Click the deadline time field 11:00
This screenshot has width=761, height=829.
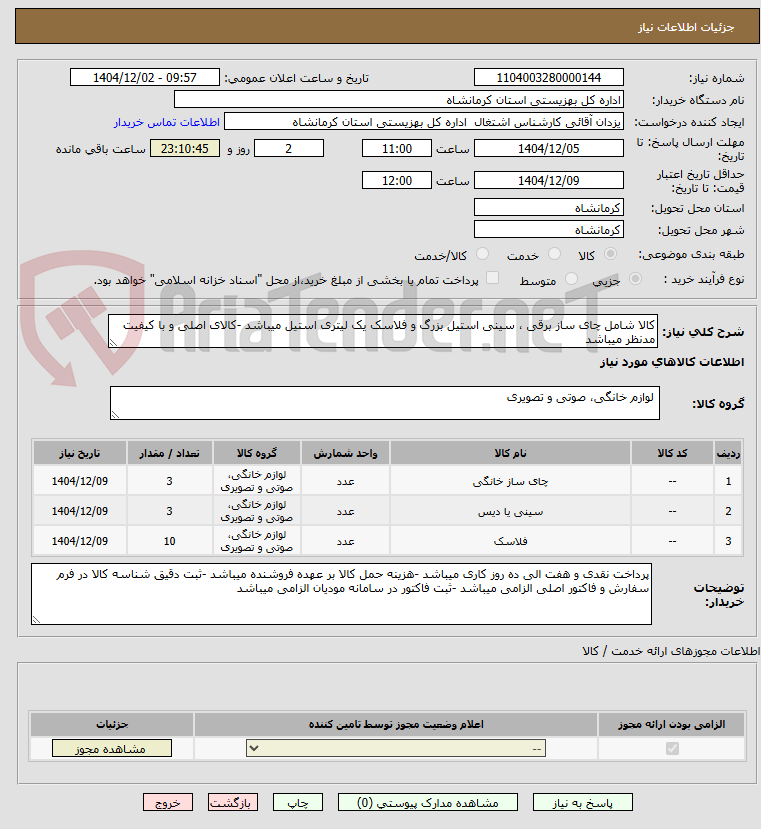coord(397,149)
